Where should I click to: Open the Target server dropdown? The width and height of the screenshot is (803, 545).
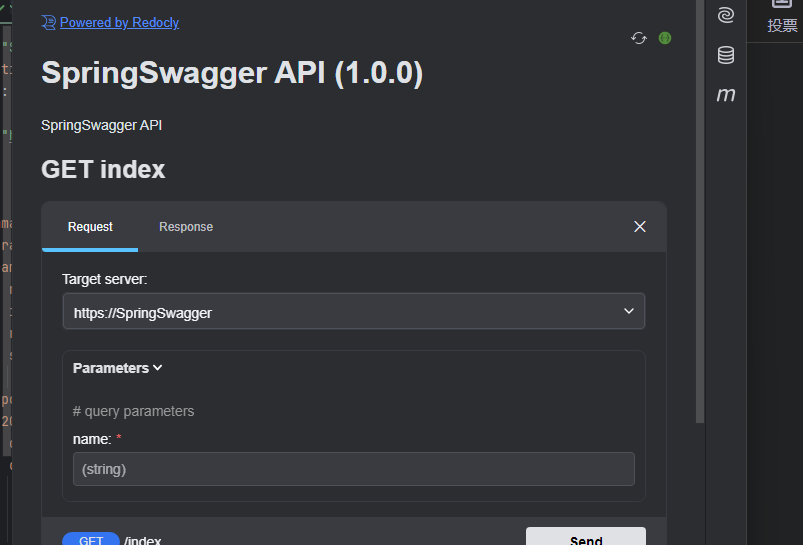[353, 311]
